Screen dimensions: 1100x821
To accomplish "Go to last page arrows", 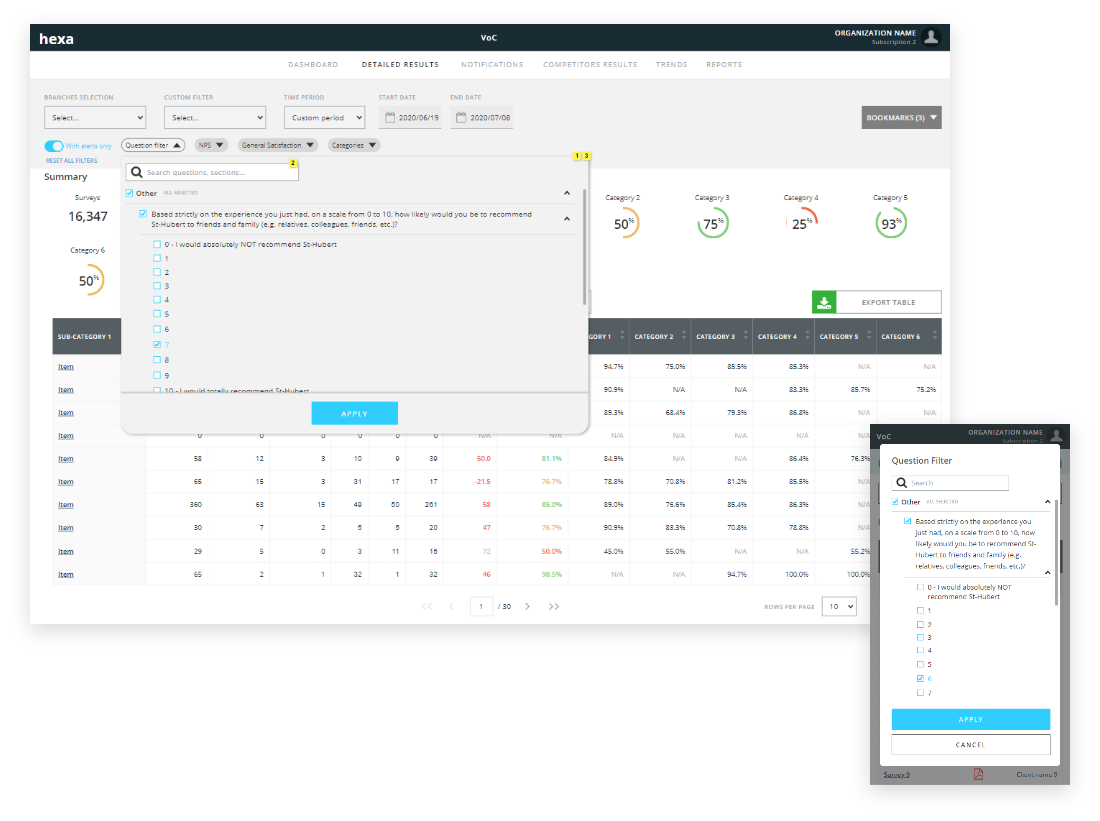I will point(554,606).
